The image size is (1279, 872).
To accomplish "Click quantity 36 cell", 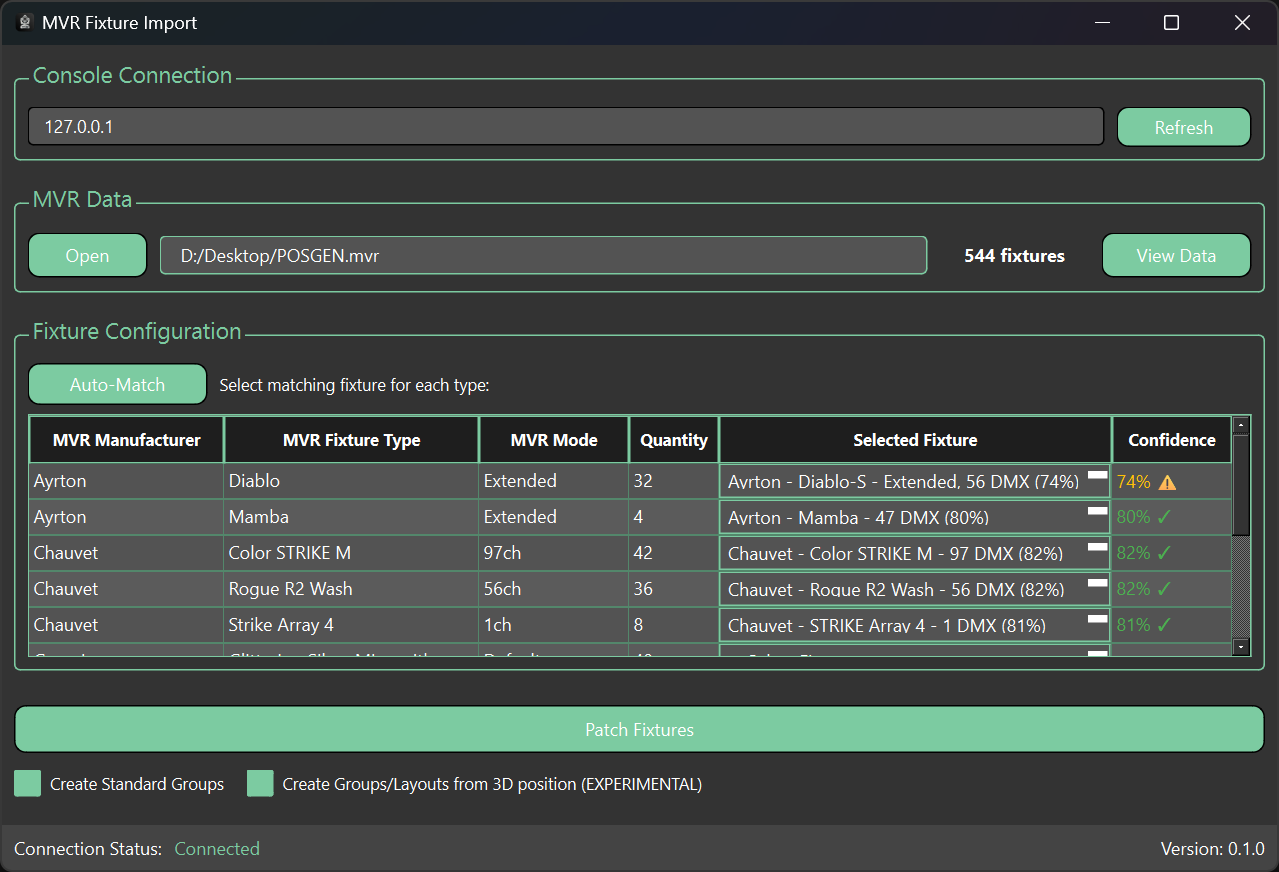I will point(674,589).
